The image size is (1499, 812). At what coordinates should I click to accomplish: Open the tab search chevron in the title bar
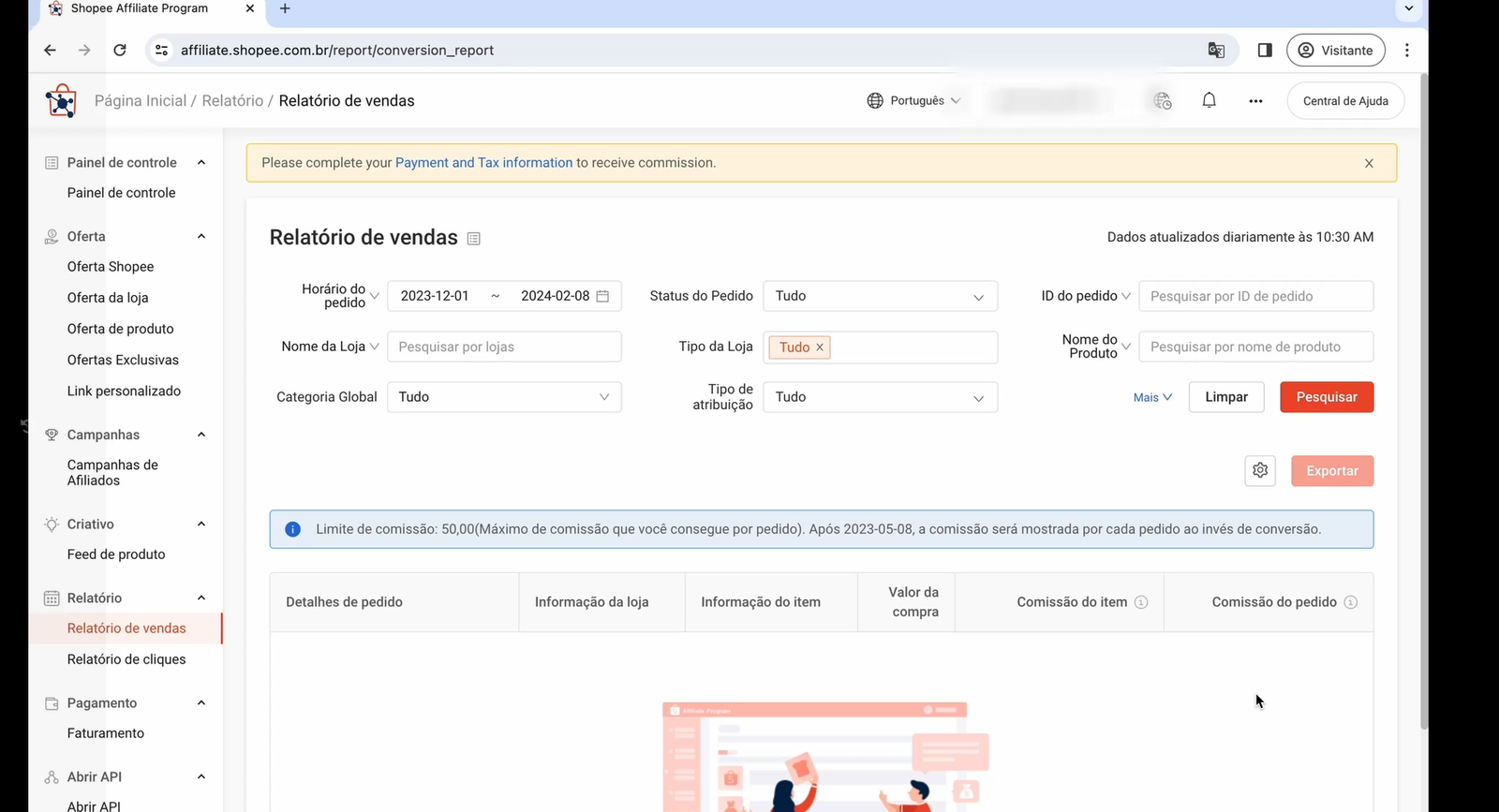point(1408,8)
